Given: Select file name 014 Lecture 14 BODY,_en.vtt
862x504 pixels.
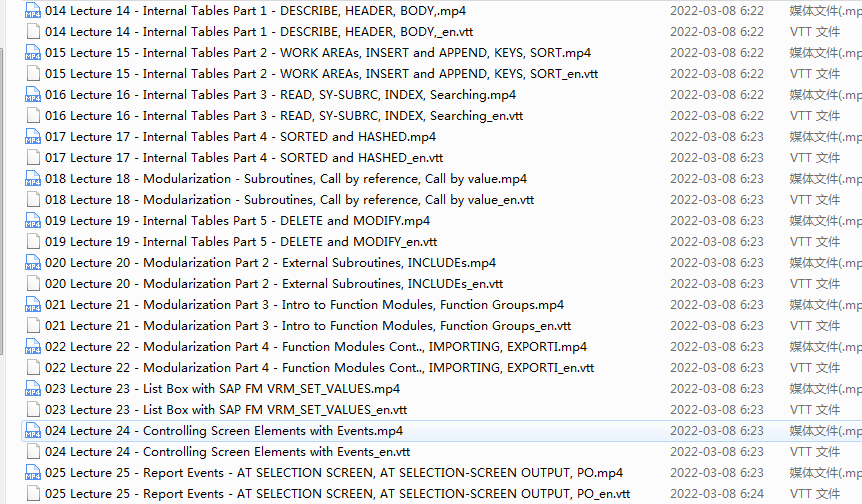Looking at the screenshot, I should 259,31.
